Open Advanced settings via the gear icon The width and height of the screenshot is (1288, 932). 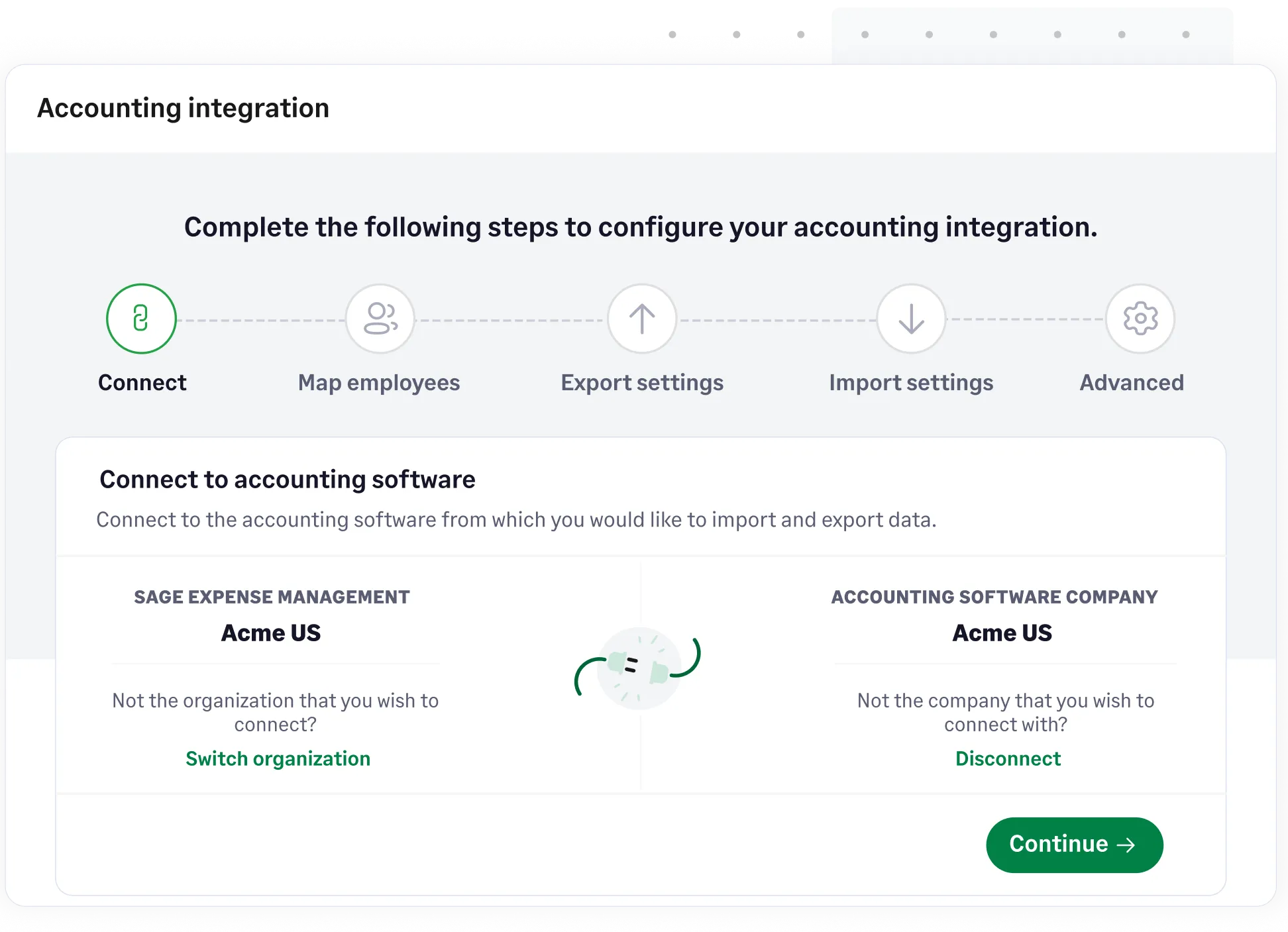coord(1140,319)
